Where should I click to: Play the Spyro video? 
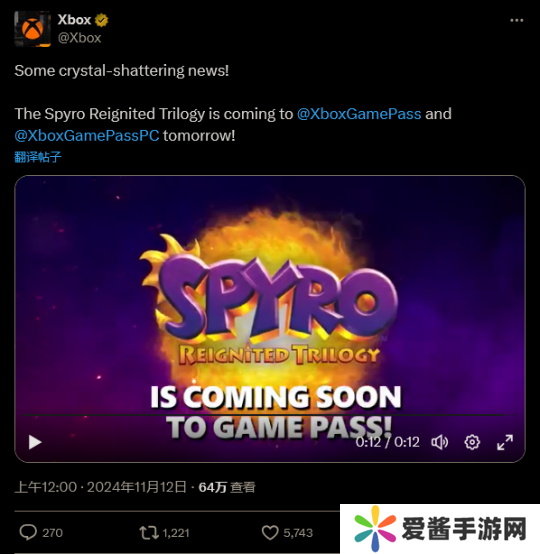pyautogui.click(x=35, y=442)
